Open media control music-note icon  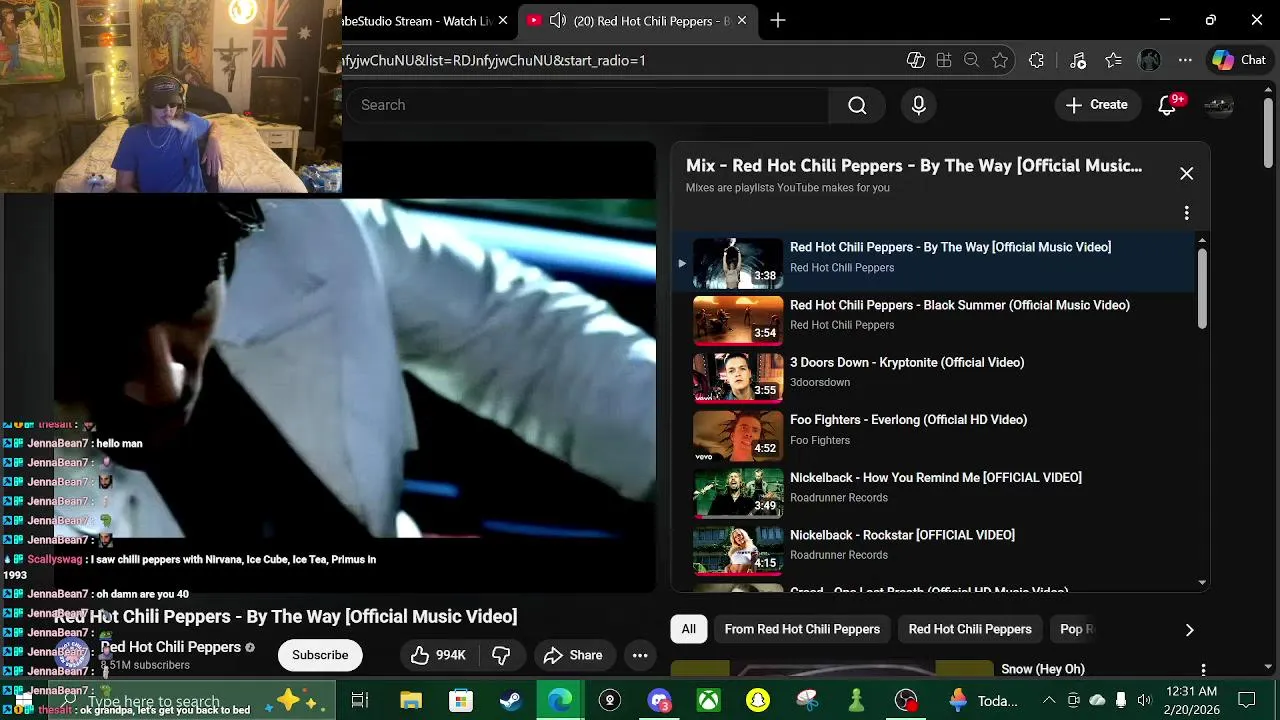[x=1077, y=60]
